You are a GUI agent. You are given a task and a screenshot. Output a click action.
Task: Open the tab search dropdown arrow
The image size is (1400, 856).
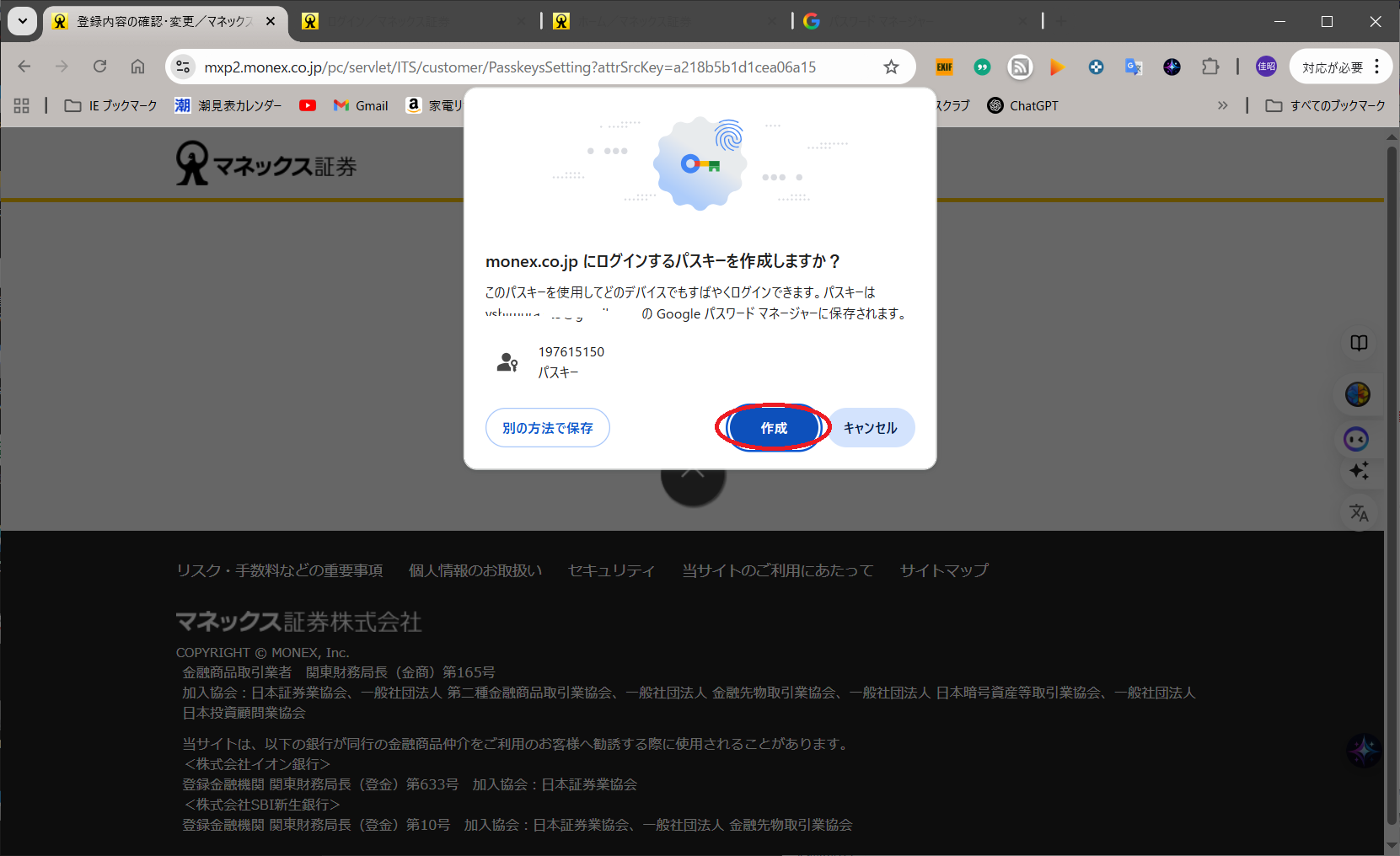tap(23, 21)
